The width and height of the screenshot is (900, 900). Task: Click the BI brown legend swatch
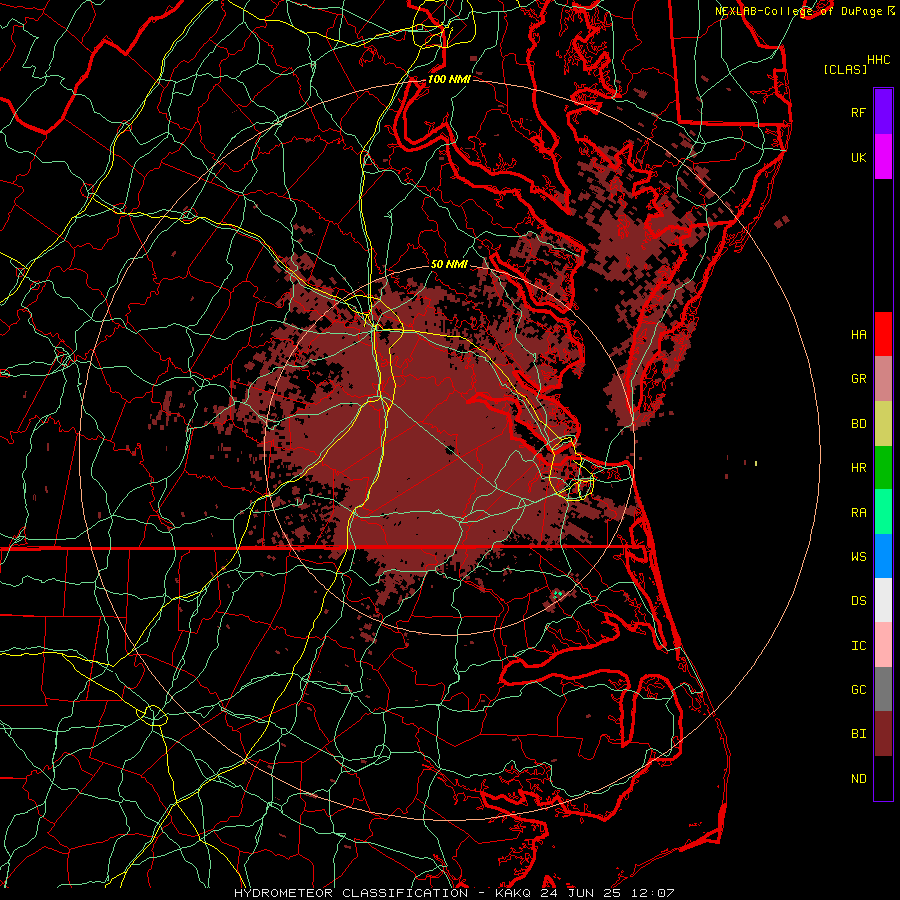pyautogui.click(x=883, y=734)
